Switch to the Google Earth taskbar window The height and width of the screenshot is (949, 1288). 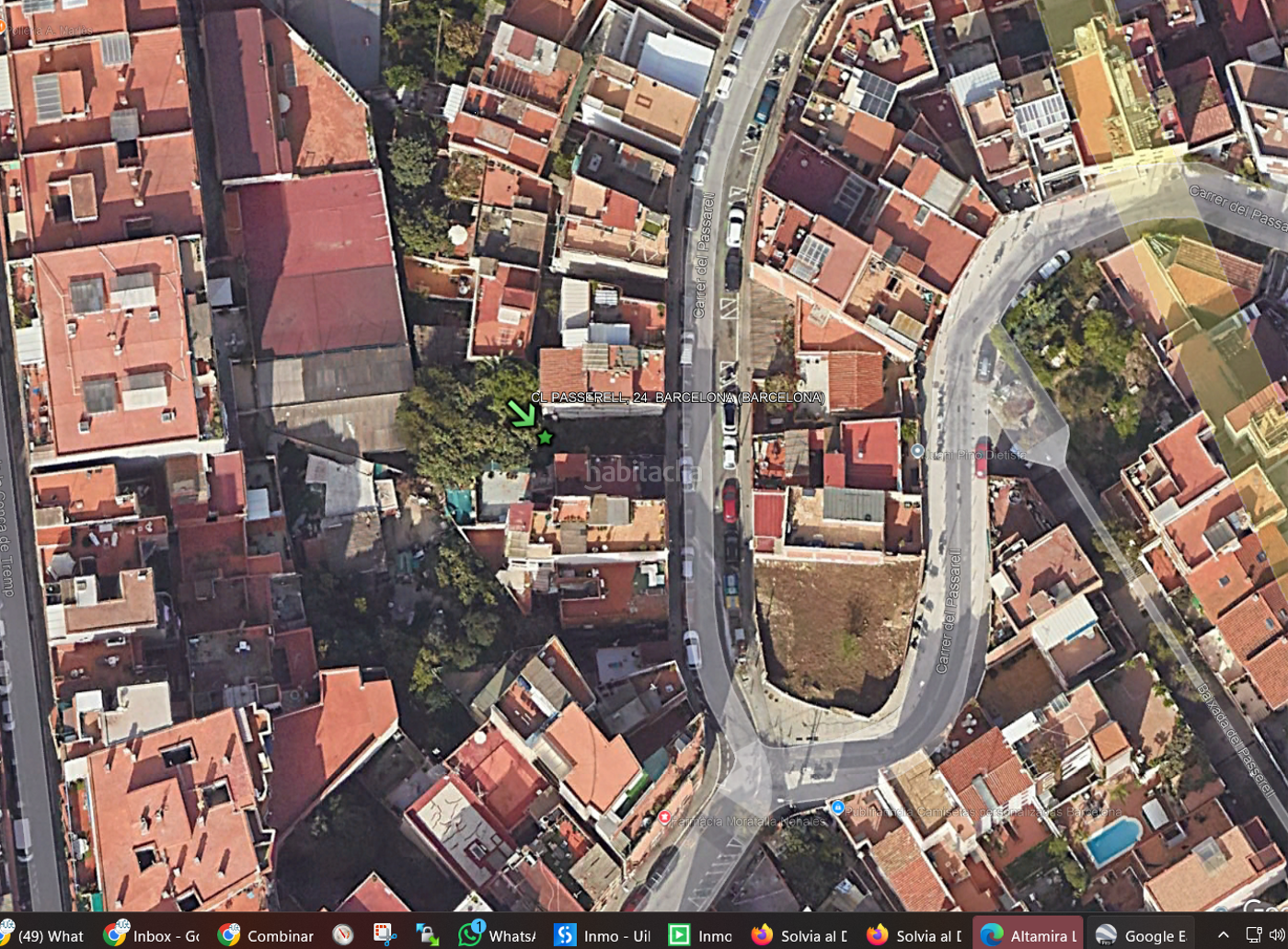click(x=1141, y=935)
